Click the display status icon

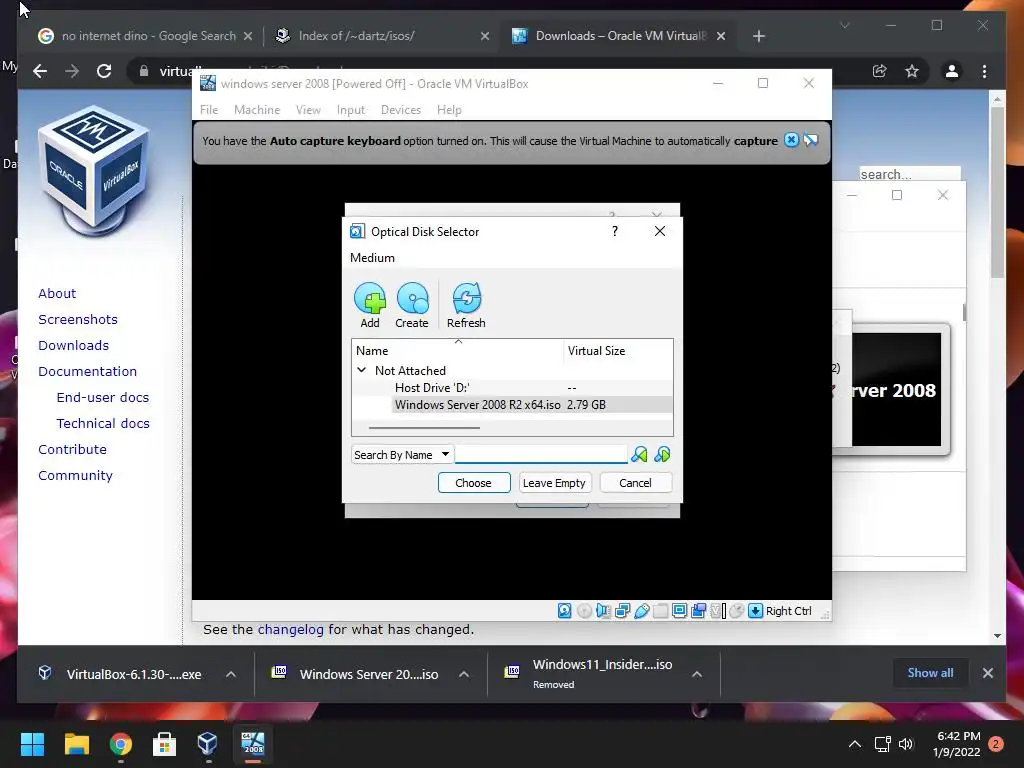click(x=679, y=611)
